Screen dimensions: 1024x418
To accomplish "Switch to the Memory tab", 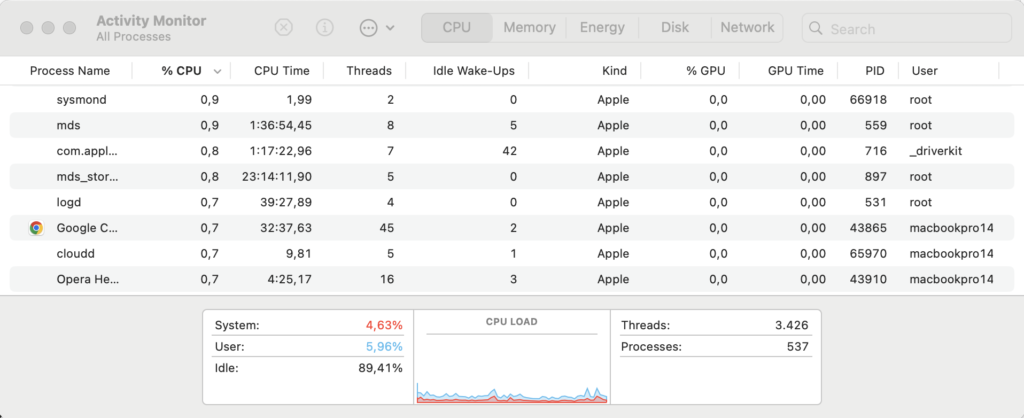I will 529,27.
